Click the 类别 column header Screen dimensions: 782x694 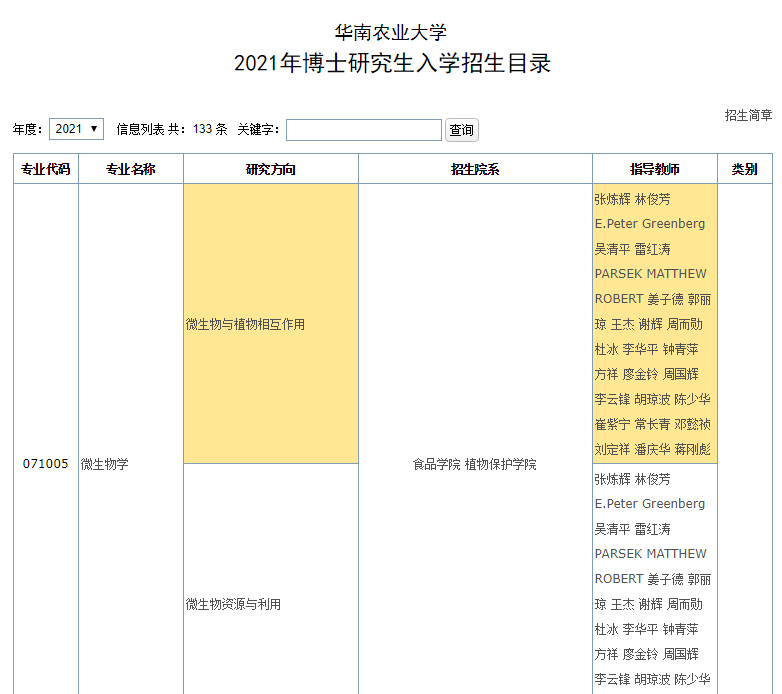(745, 169)
